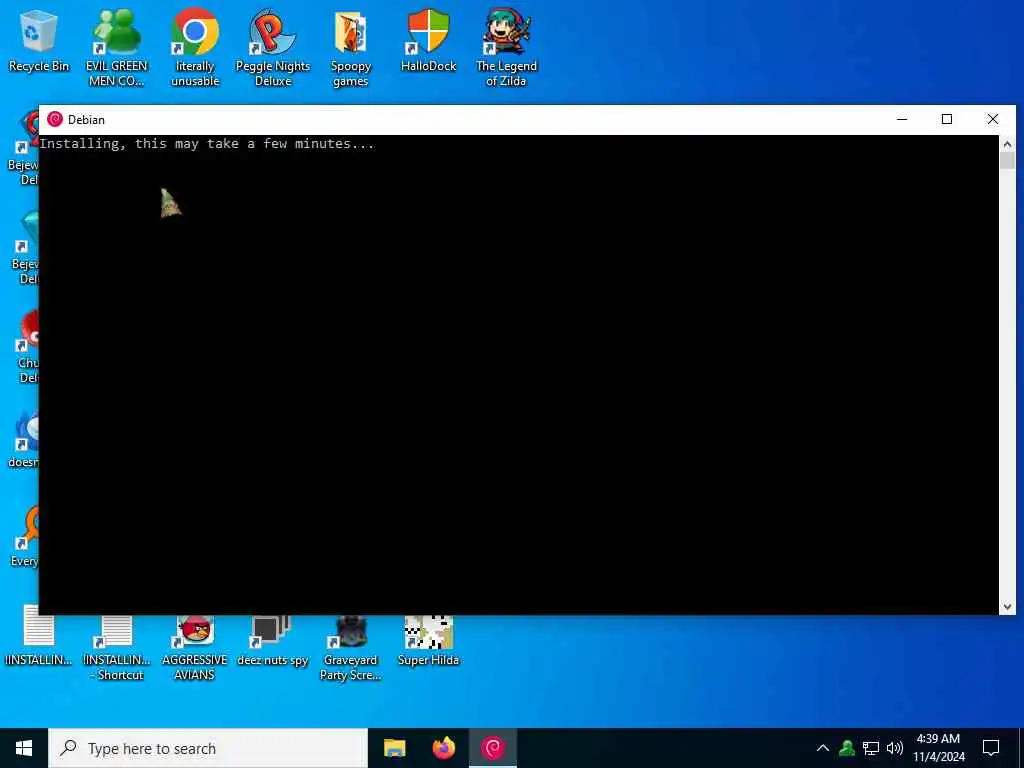Select the partially hidden 'Every...' desktop icon
The height and width of the screenshot is (768, 1024).
click(24, 537)
